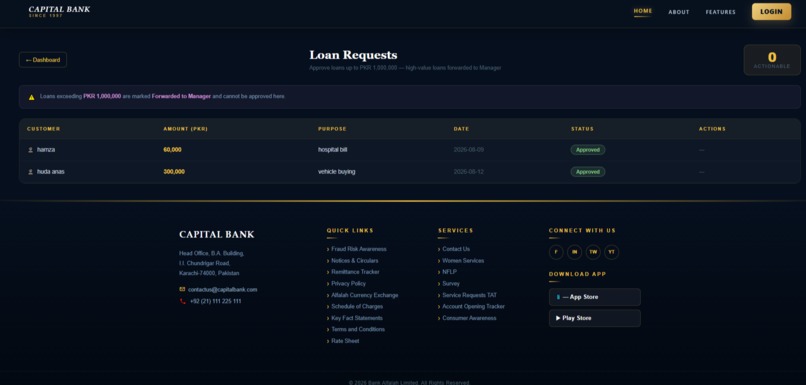
Task: Click the Capital Bank logo in header
Action: 59,11
